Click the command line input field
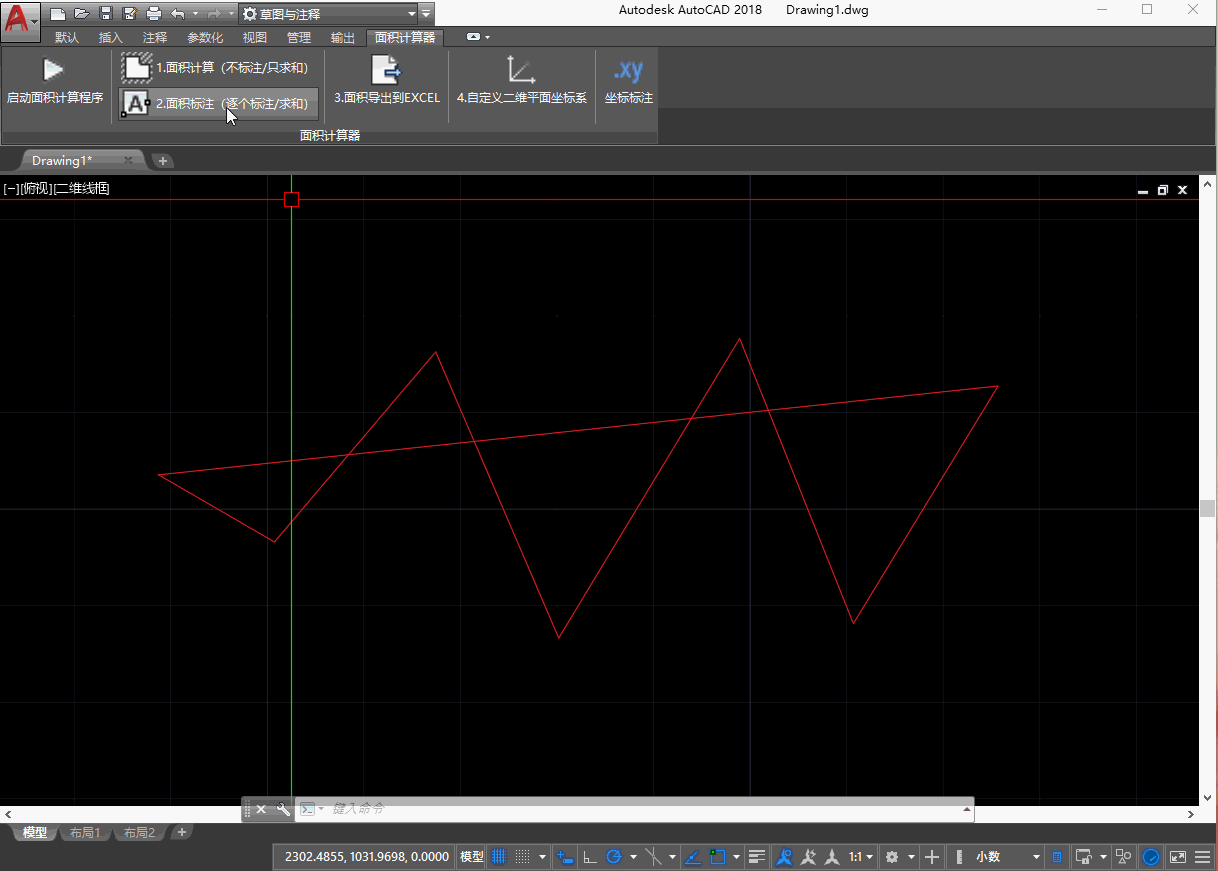 coord(640,808)
